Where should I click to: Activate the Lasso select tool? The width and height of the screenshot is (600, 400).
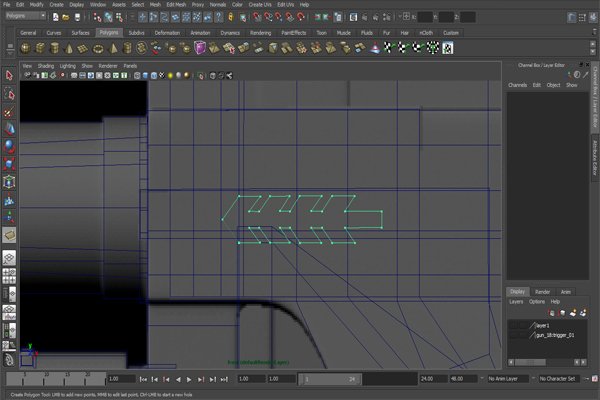9,94
